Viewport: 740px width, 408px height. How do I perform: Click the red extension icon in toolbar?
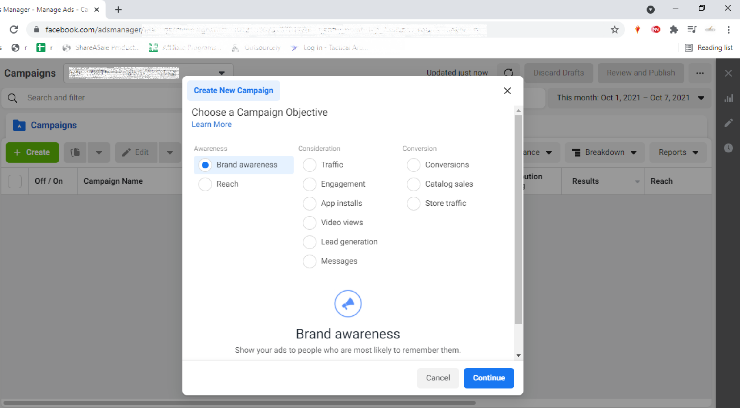pyautogui.click(x=656, y=30)
